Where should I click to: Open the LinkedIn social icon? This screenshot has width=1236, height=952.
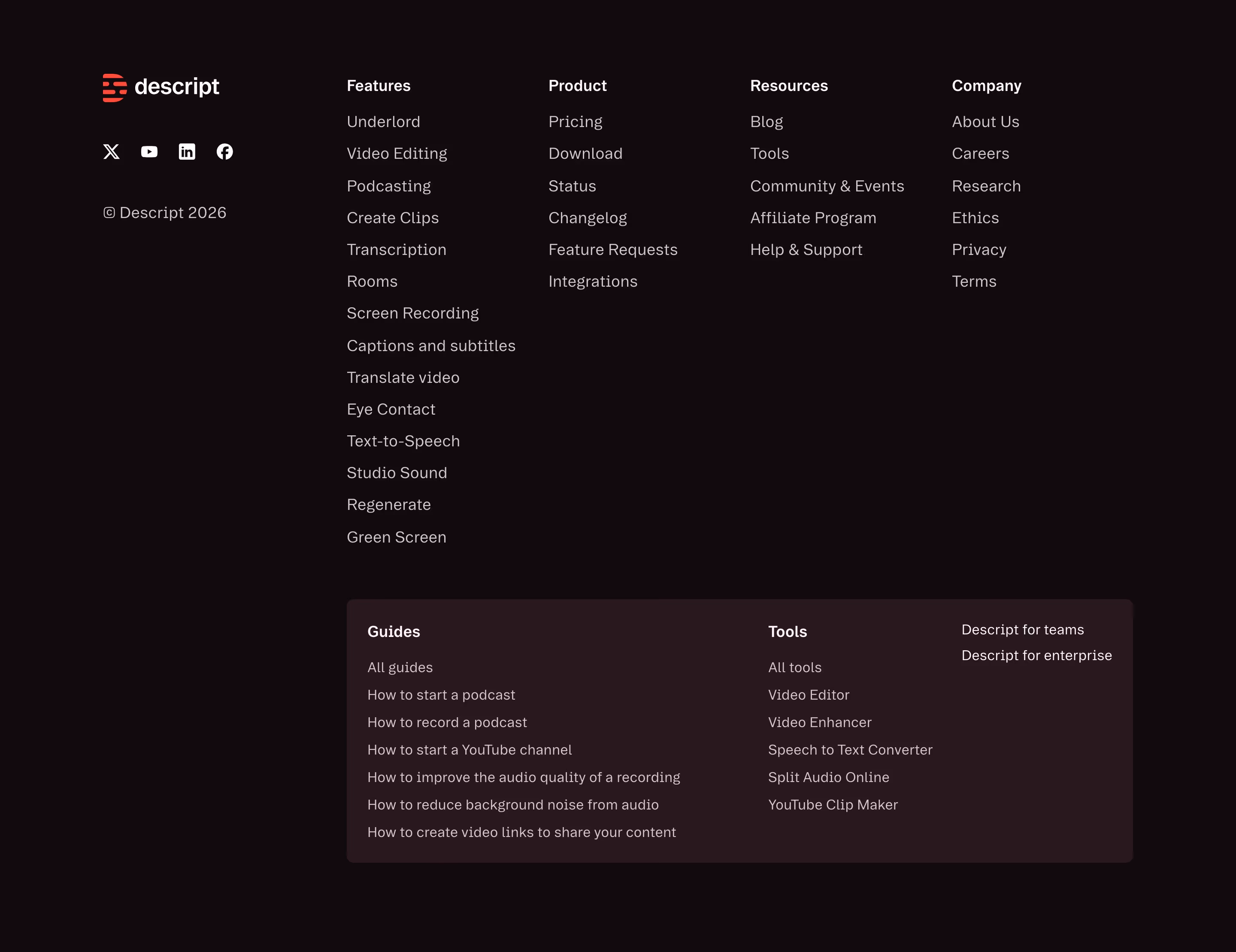tap(187, 152)
